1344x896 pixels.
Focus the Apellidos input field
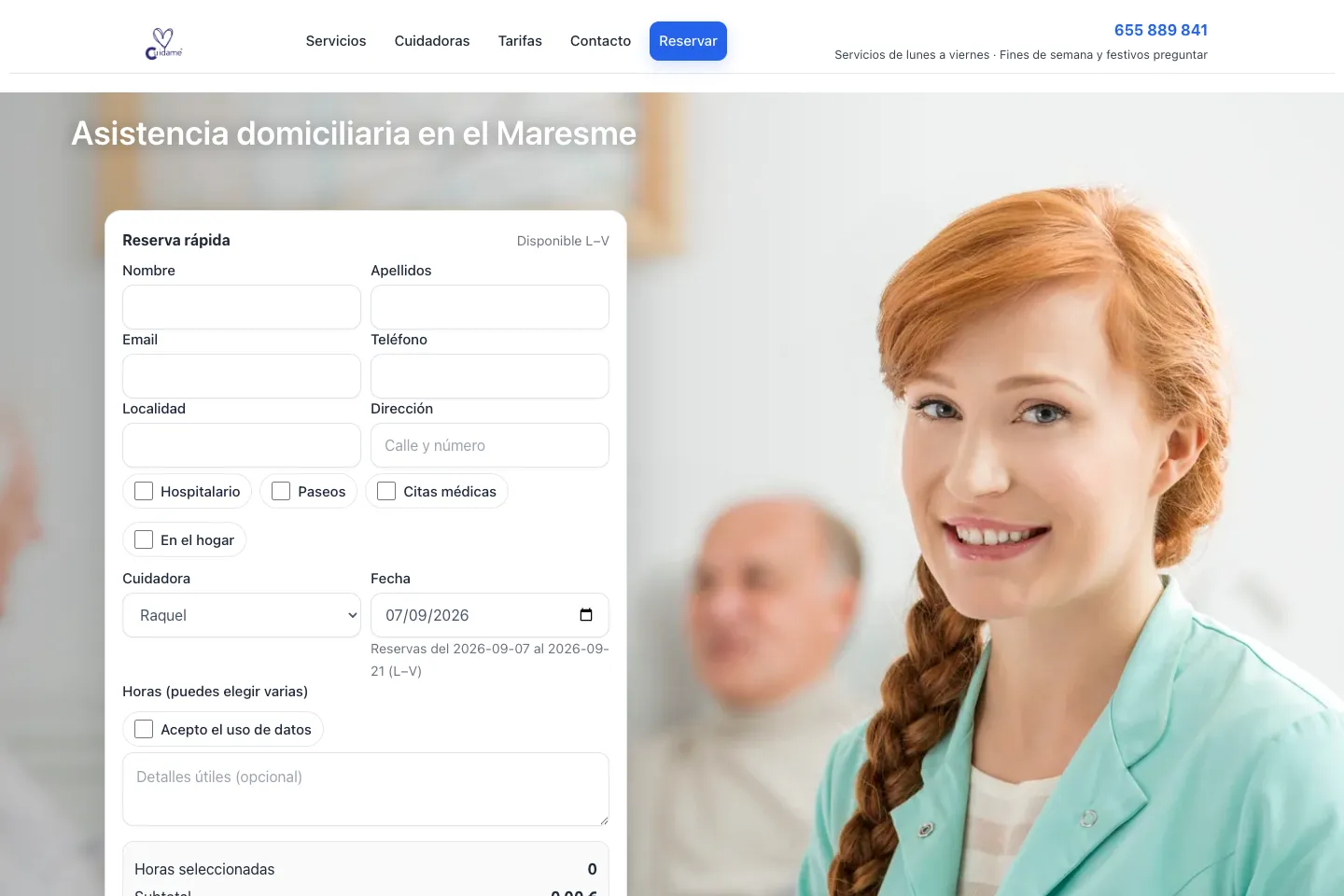(x=490, y=307)
